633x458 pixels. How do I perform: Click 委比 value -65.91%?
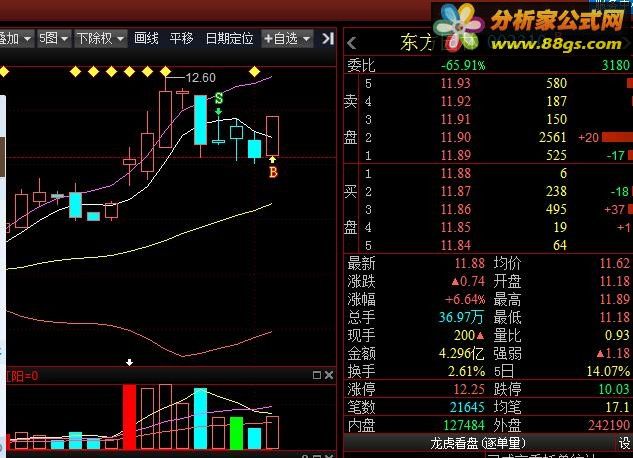pos(463,65)
